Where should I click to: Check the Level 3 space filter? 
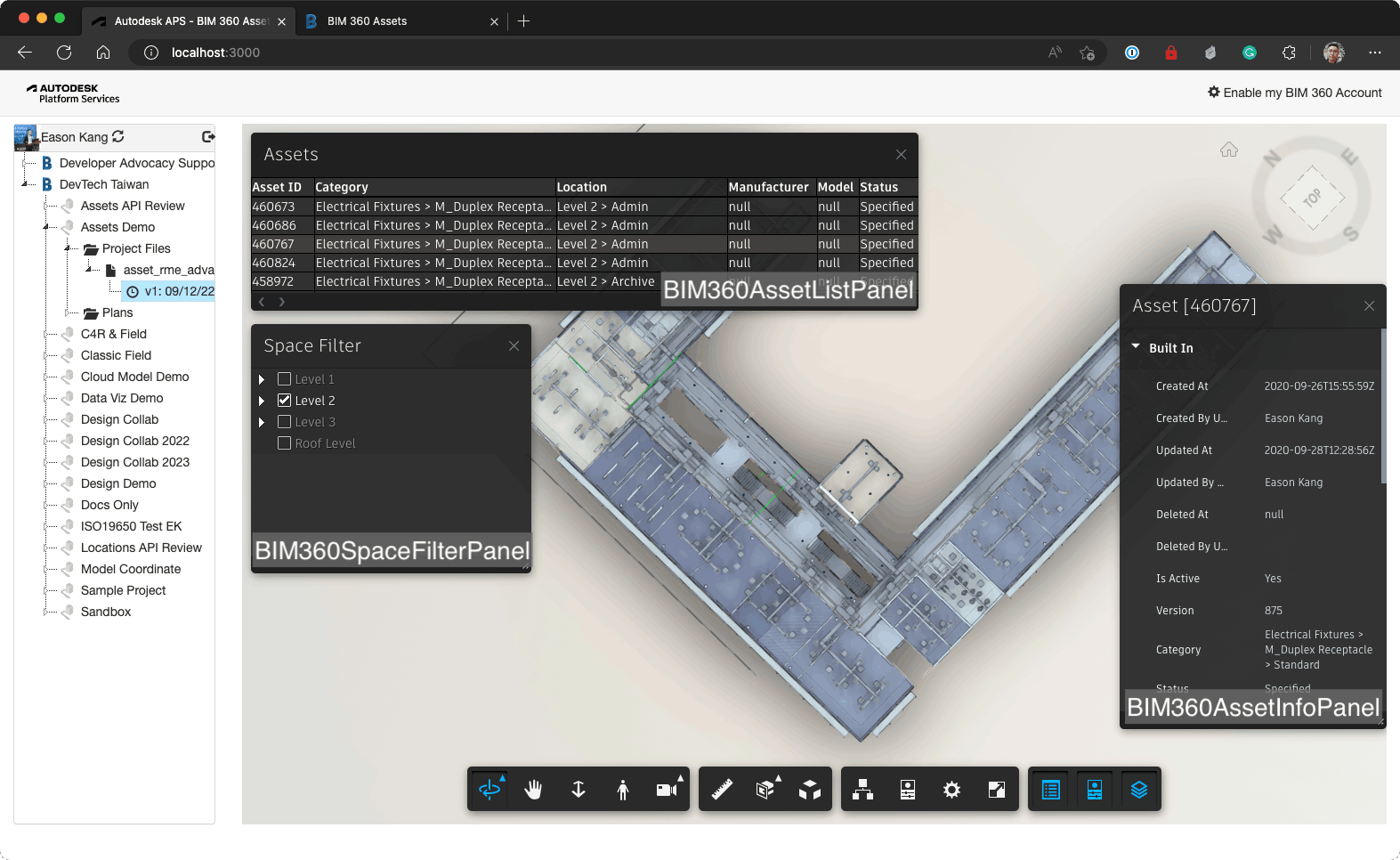pos(285,422)
